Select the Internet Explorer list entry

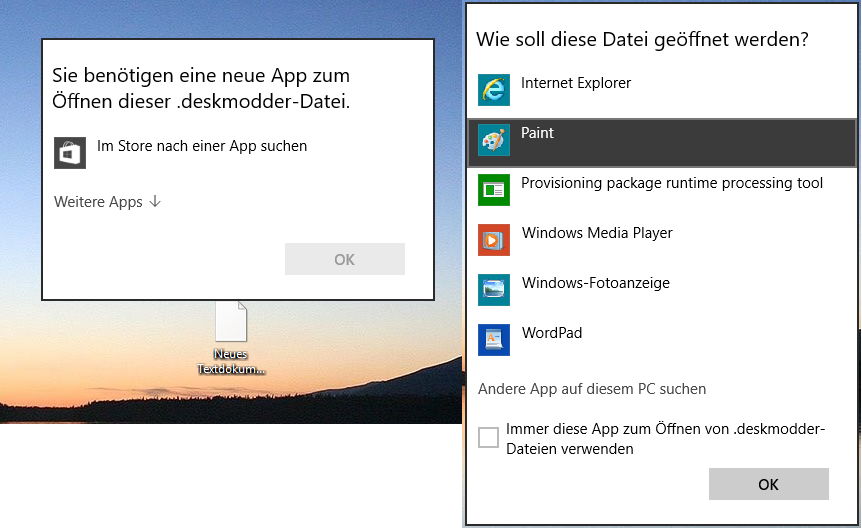point(661,90)
